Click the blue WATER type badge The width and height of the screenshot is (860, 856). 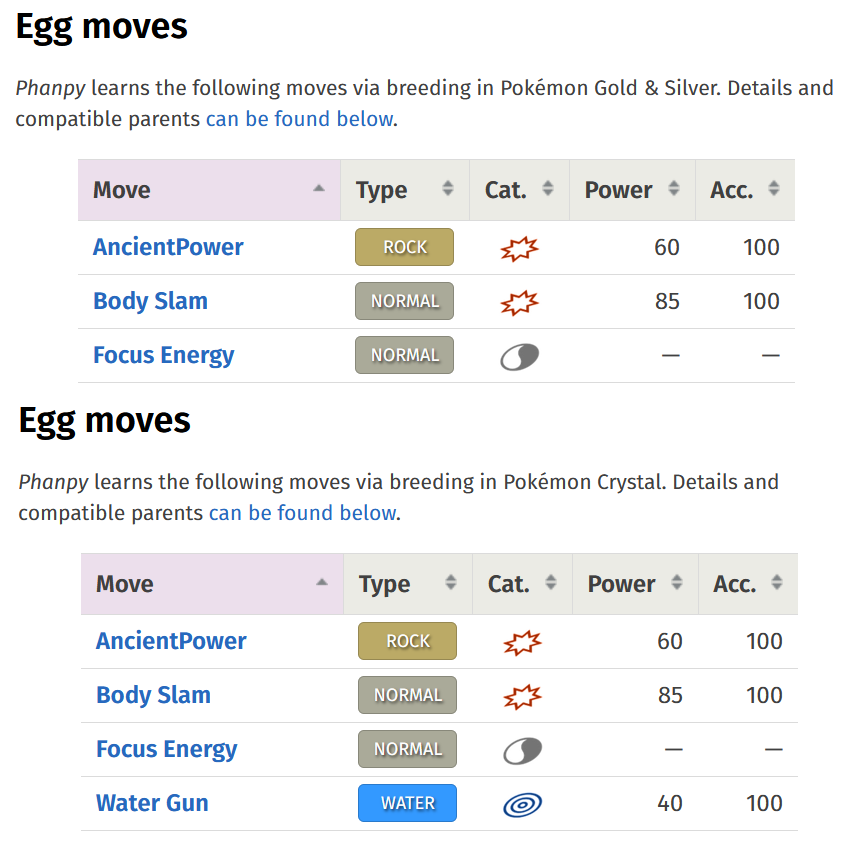coord(407,803)
